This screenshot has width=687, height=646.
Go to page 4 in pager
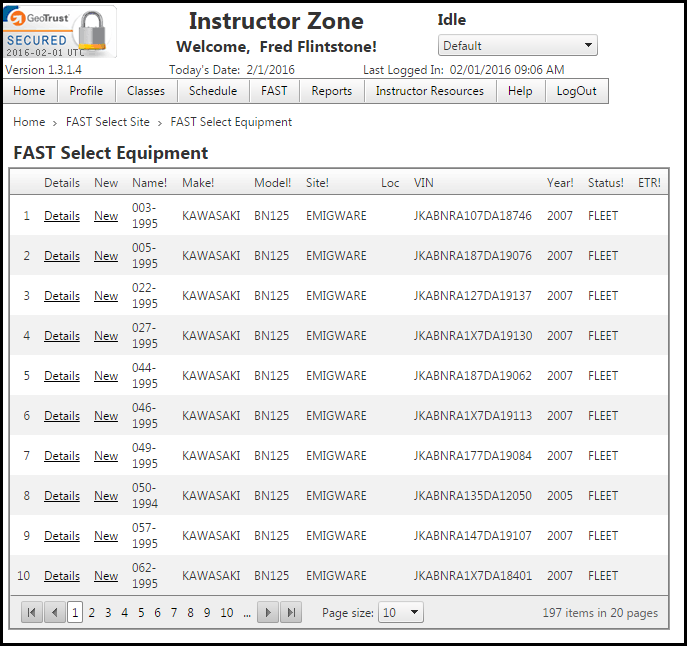tap(124, 613)
